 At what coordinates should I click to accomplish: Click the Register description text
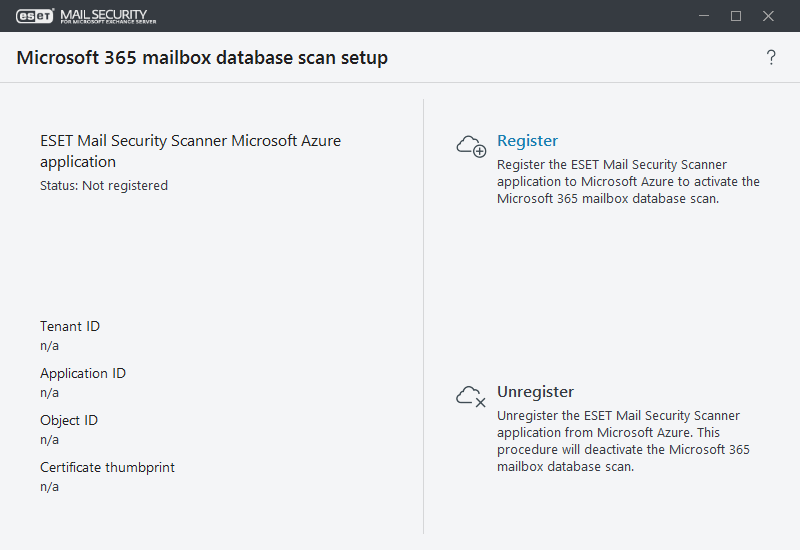click(x=628, y=181)
